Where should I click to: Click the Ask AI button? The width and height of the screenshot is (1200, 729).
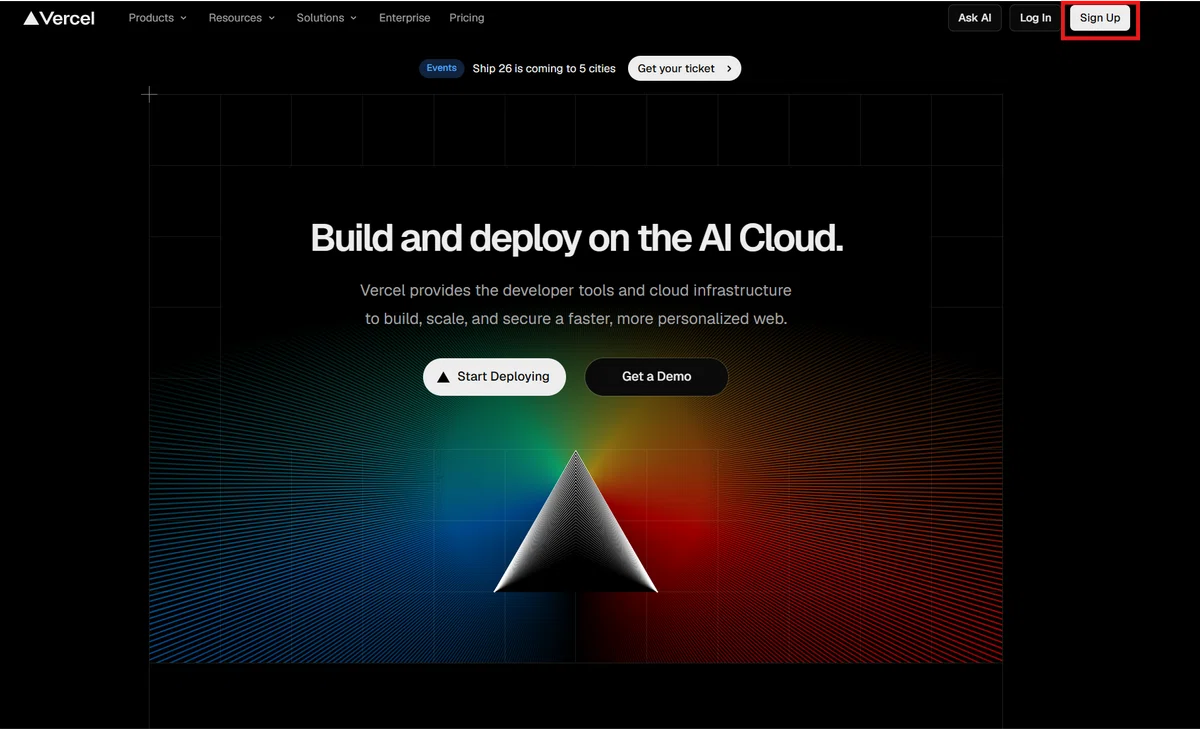(975, 18)
